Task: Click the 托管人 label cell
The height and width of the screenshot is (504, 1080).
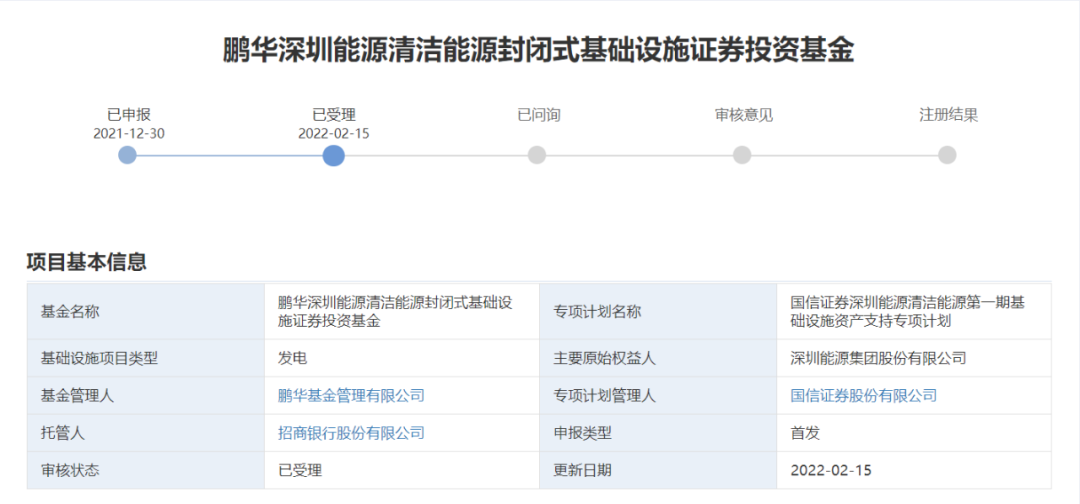Action: click(x=145, y=432)
